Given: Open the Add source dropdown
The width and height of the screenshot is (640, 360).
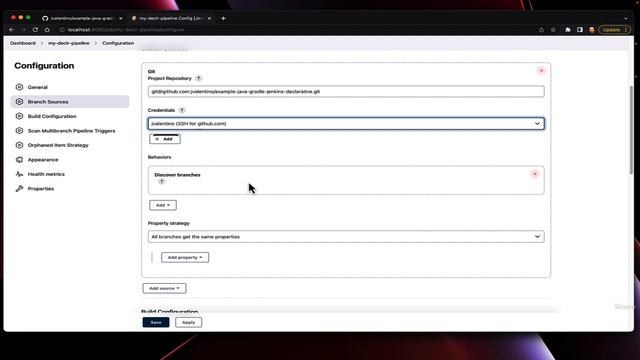Looking at the screenshot, I should pyautogui.click(x=164, y=288).
